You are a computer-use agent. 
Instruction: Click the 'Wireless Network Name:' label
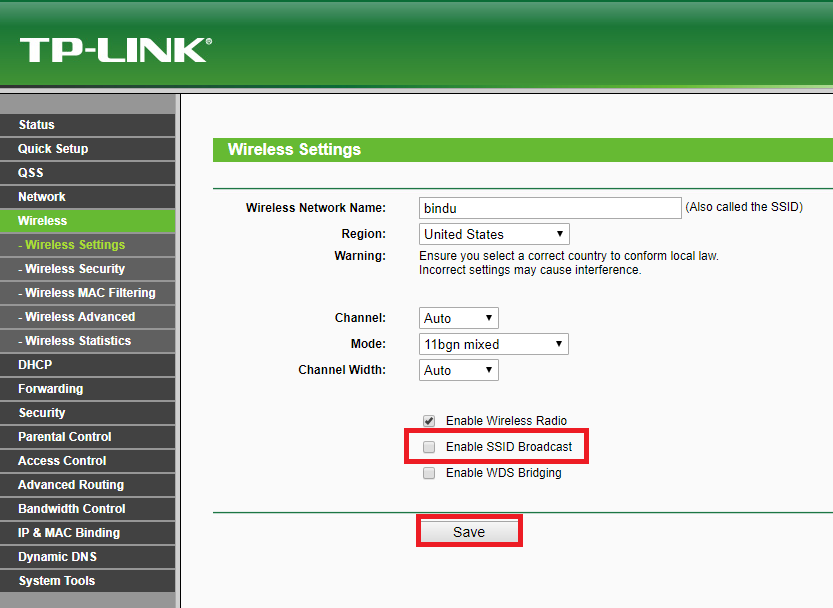point(316,208)
